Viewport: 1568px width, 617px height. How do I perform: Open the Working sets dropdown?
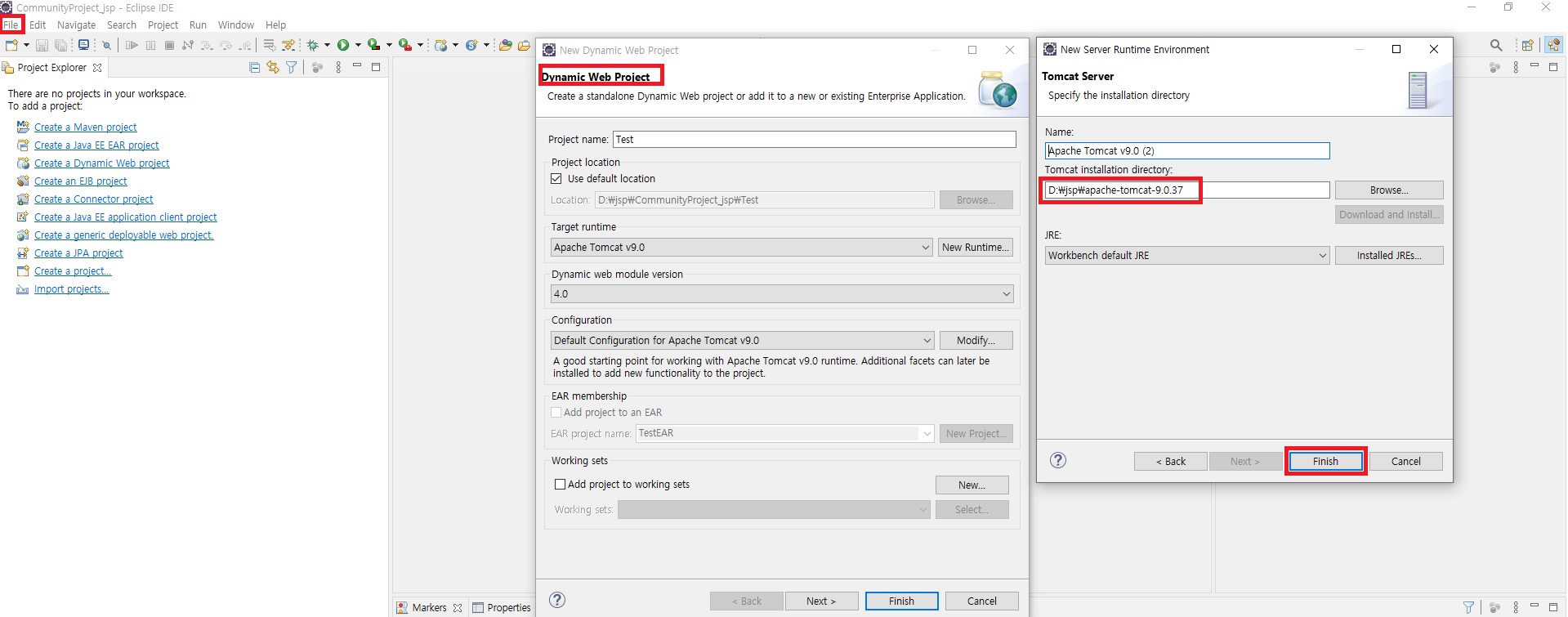point(774,509)
